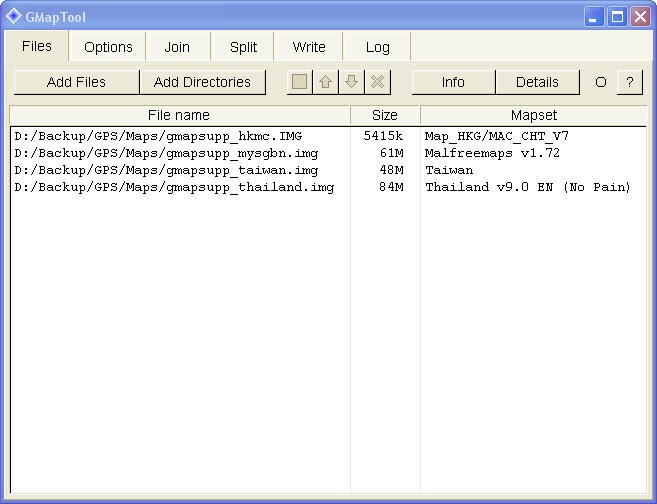Click the Malfreemaps v1.72 mapset entry
657x504 pixels.
tap(492, 153)
